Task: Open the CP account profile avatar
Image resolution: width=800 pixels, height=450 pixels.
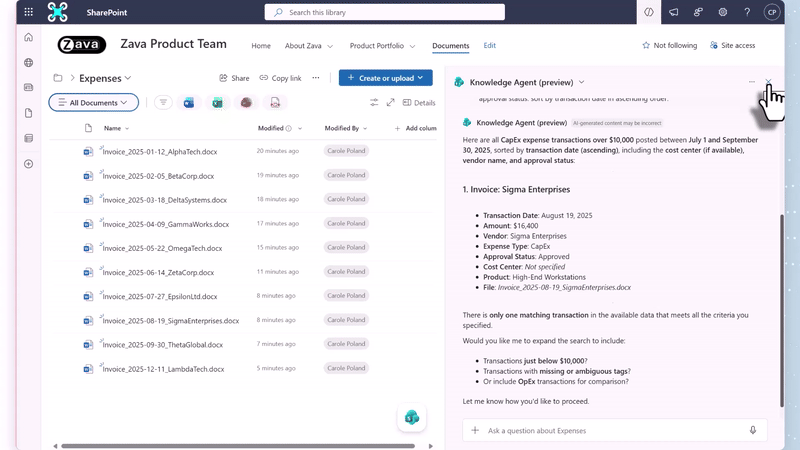Action: point(772,12)
